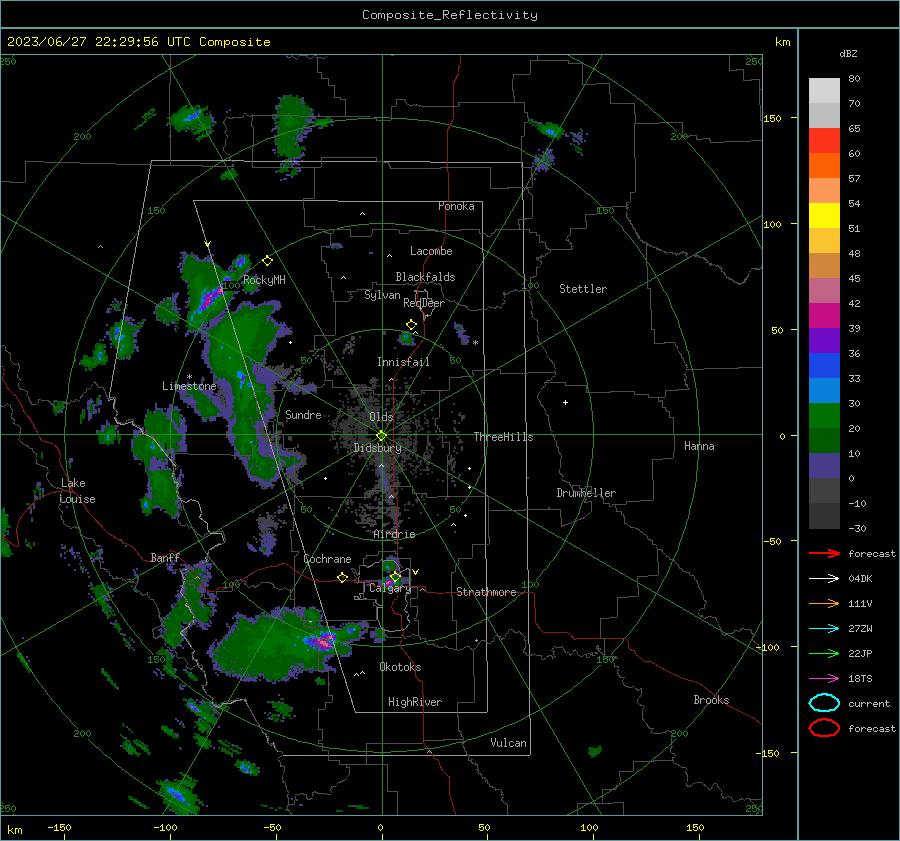Screen dimensions: 900x841
Task: Click the Calgary city label
Action: tap(390, 588)
